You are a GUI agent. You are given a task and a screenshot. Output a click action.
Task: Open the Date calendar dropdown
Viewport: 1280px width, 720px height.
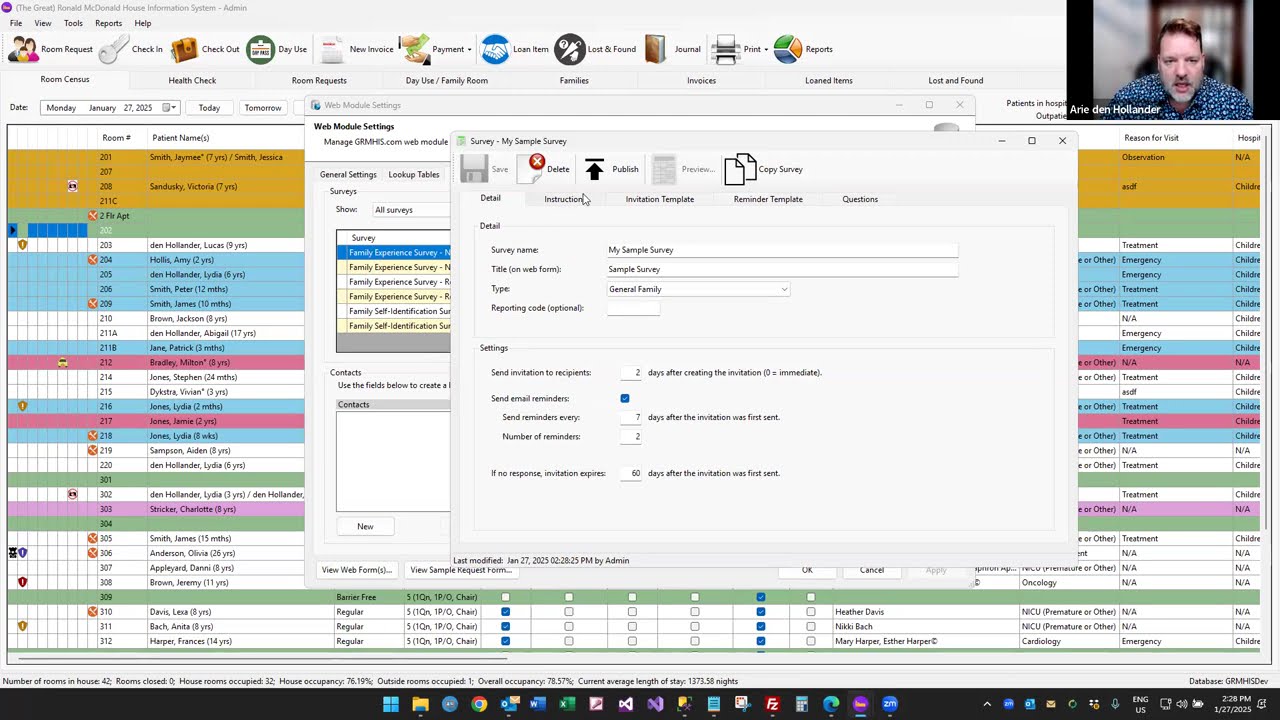click(x=170, y=108)
